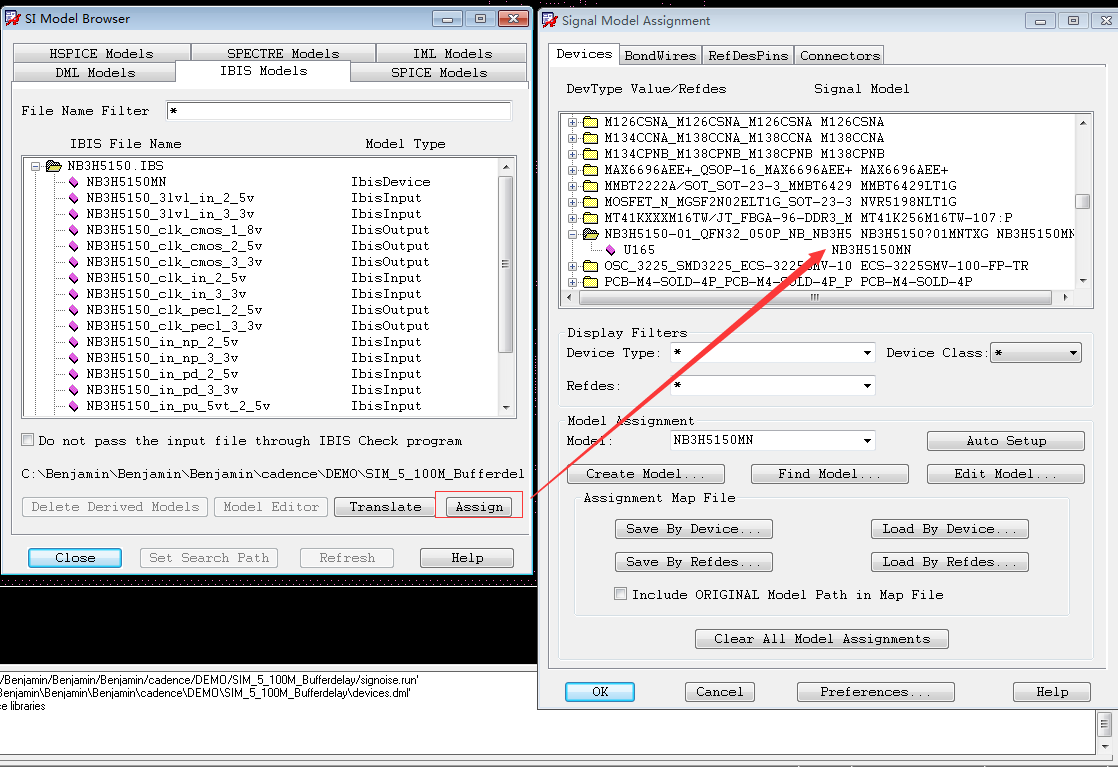Click the Translate button
The height and width of the screenshot is (767, 1118).
[385, 507]
